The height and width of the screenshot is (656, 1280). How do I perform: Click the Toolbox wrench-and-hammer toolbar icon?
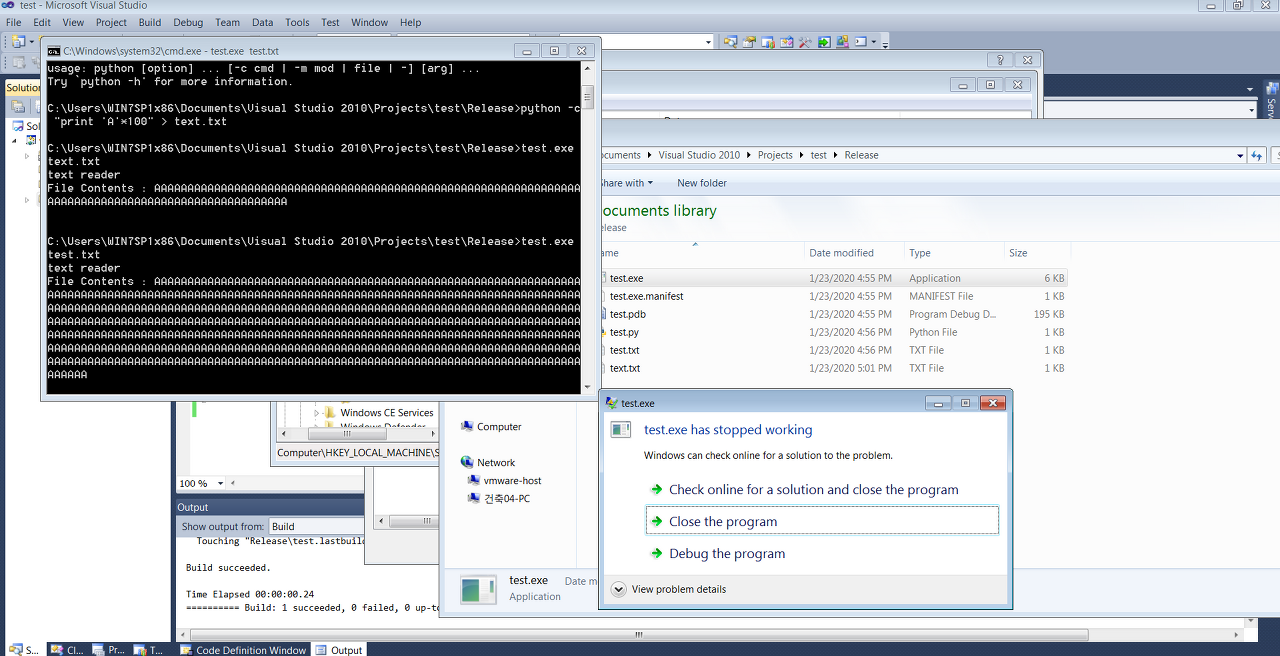(805, 42)
